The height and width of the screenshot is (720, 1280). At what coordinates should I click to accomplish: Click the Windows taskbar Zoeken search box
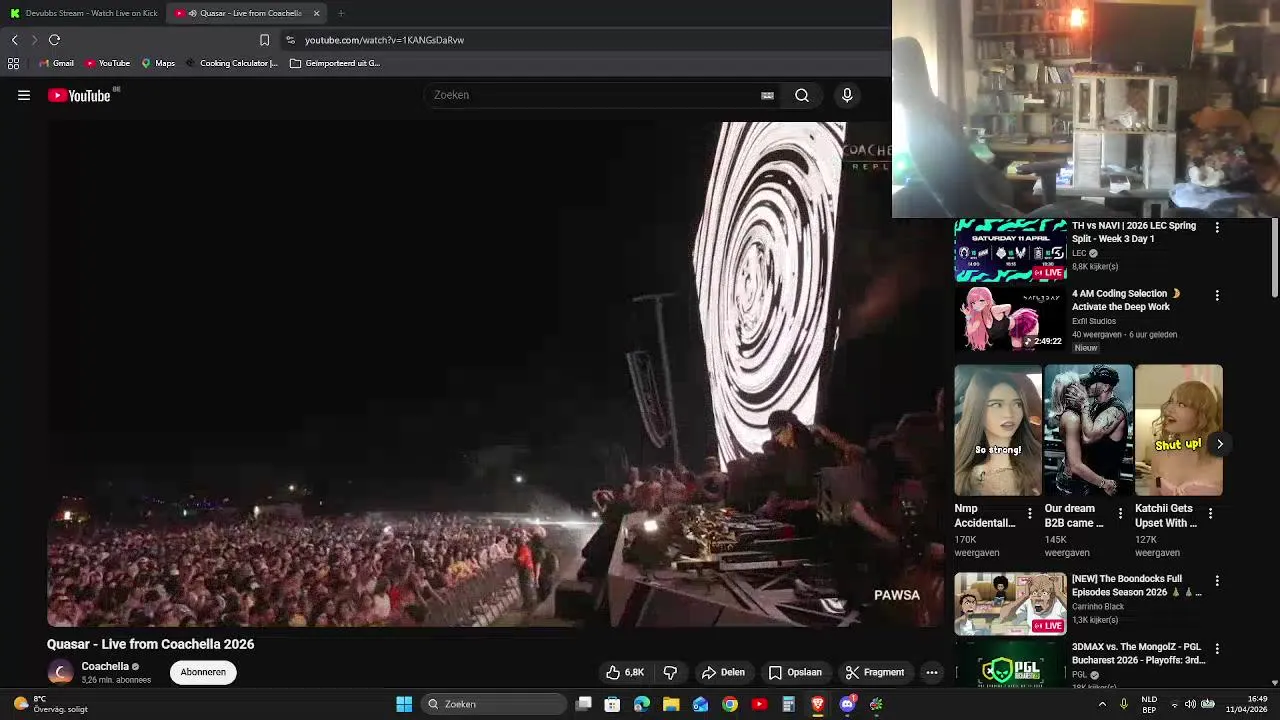(494, 704)
